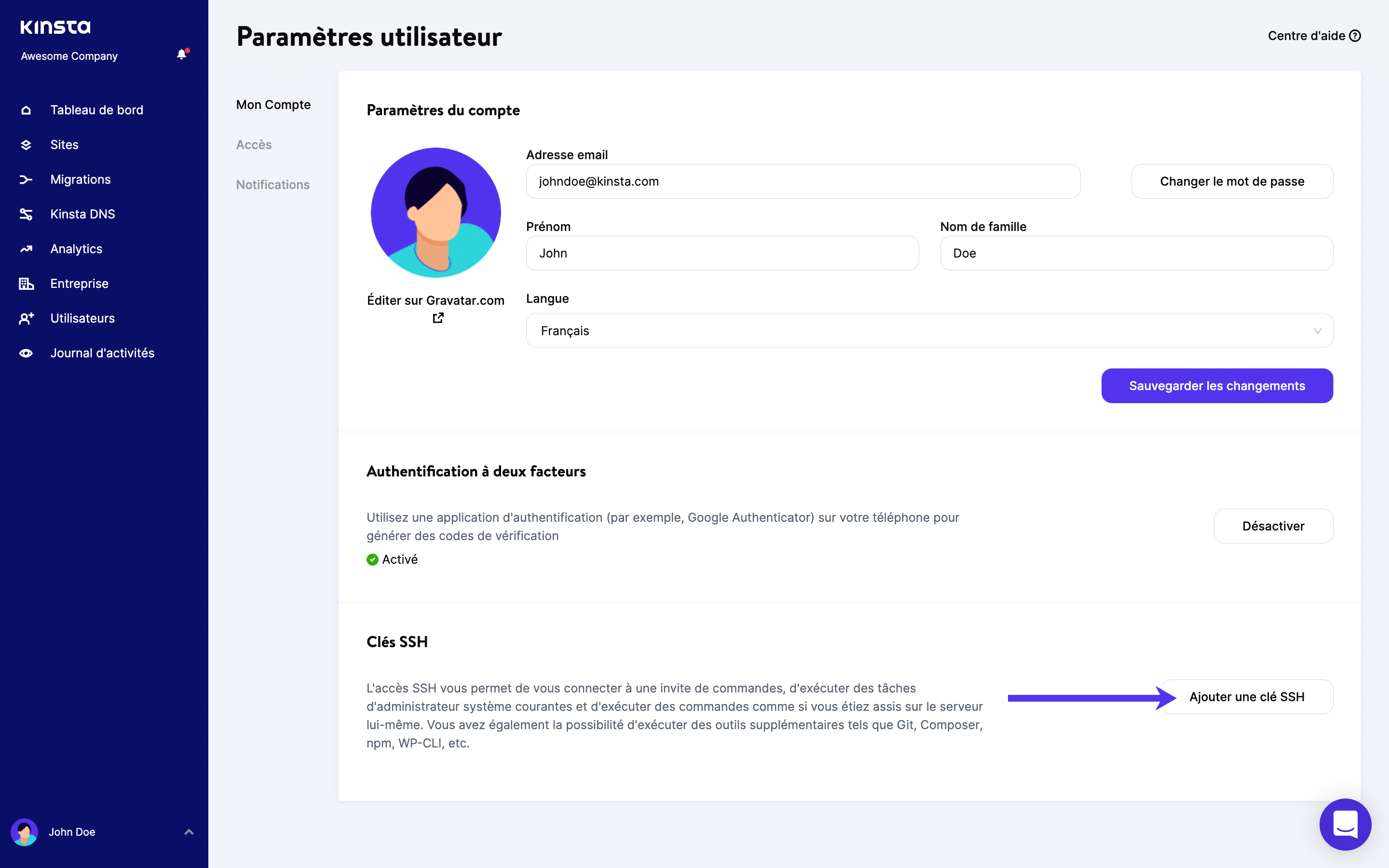
Task: Switch to the Notifications tab
Action: [x=272, y=184]
